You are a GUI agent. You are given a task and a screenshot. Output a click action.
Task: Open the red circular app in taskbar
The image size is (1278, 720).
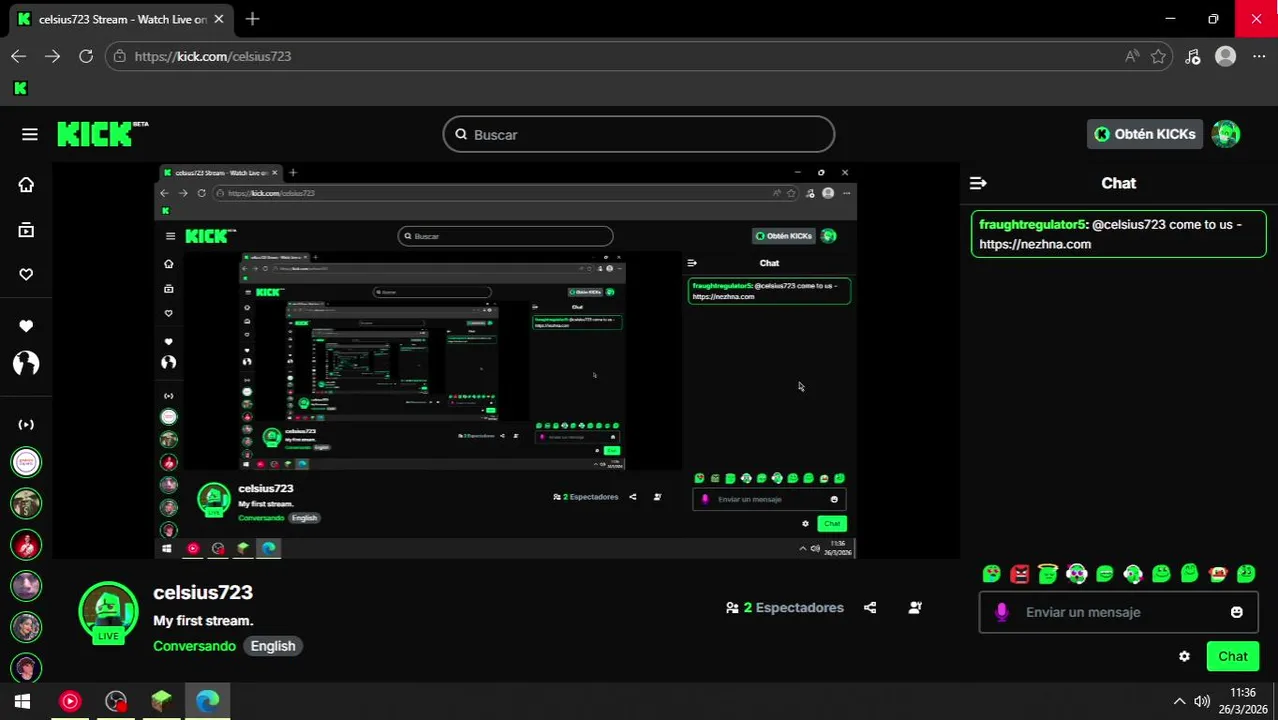tap(69, 702)
